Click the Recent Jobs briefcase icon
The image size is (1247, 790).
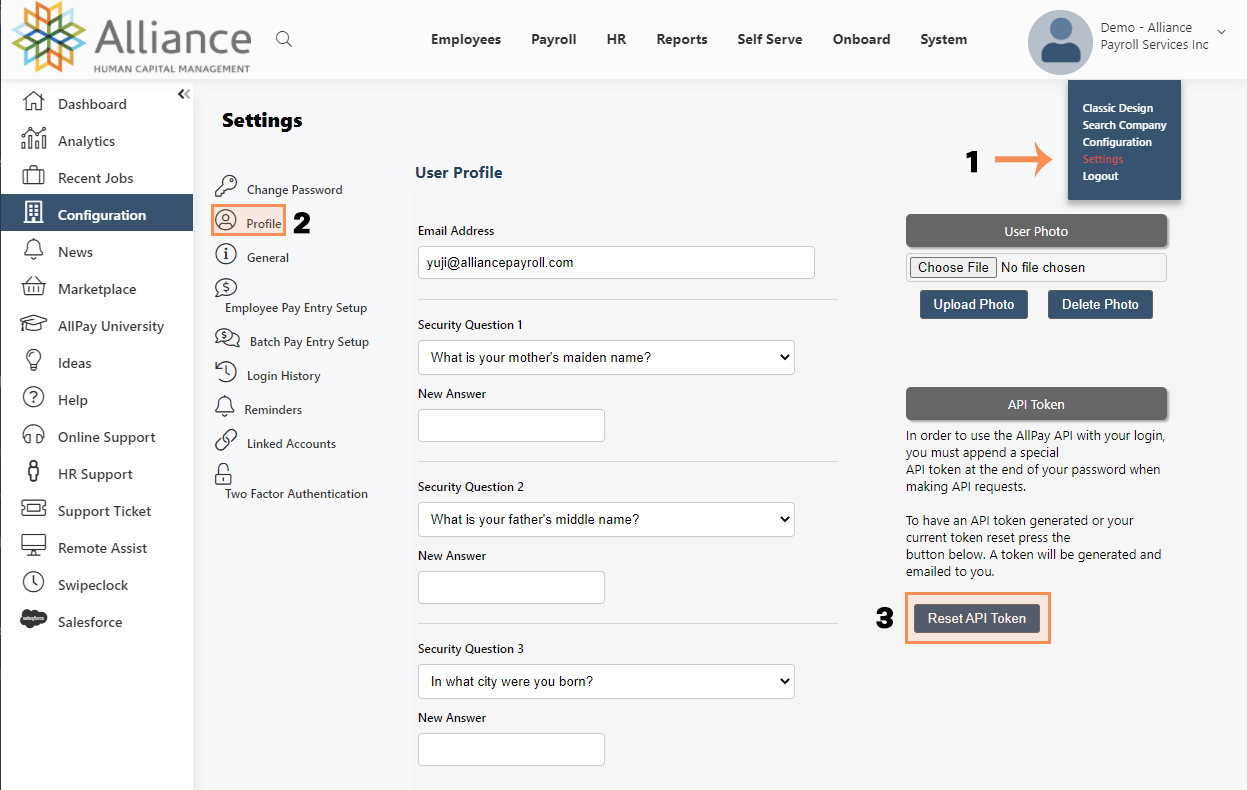click(x=34, y=177)
